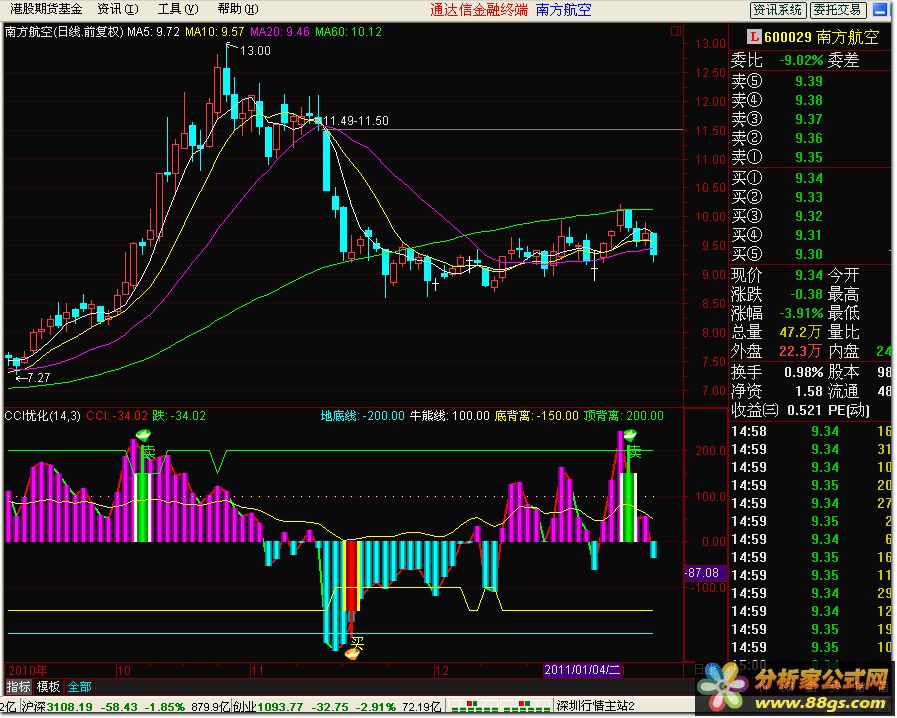Screen dimensions: 897x718
Task: Click the 资讯系统 button
Action: (778, 10)
